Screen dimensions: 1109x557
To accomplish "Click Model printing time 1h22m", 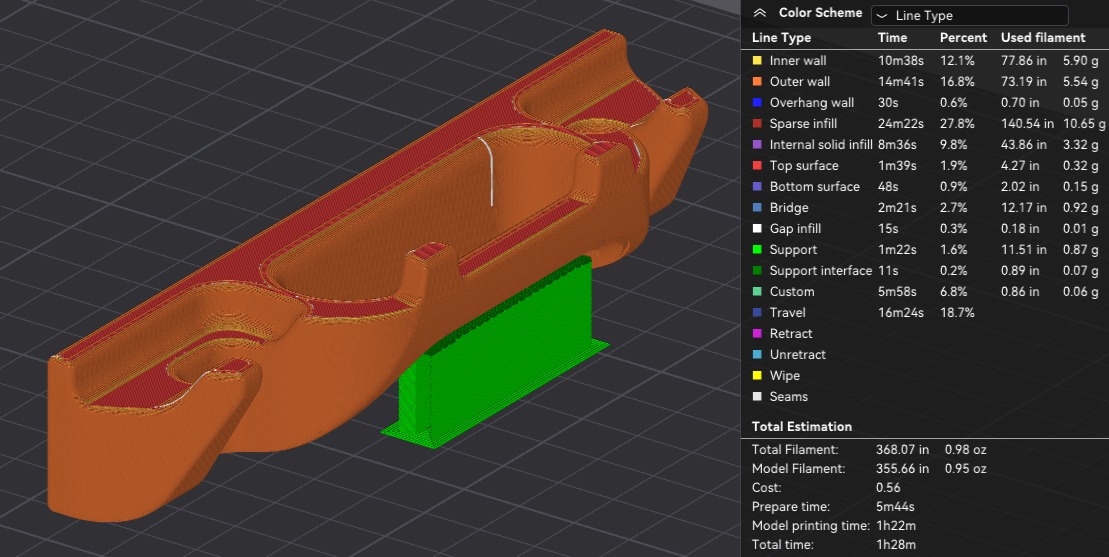I will (896, 526).
